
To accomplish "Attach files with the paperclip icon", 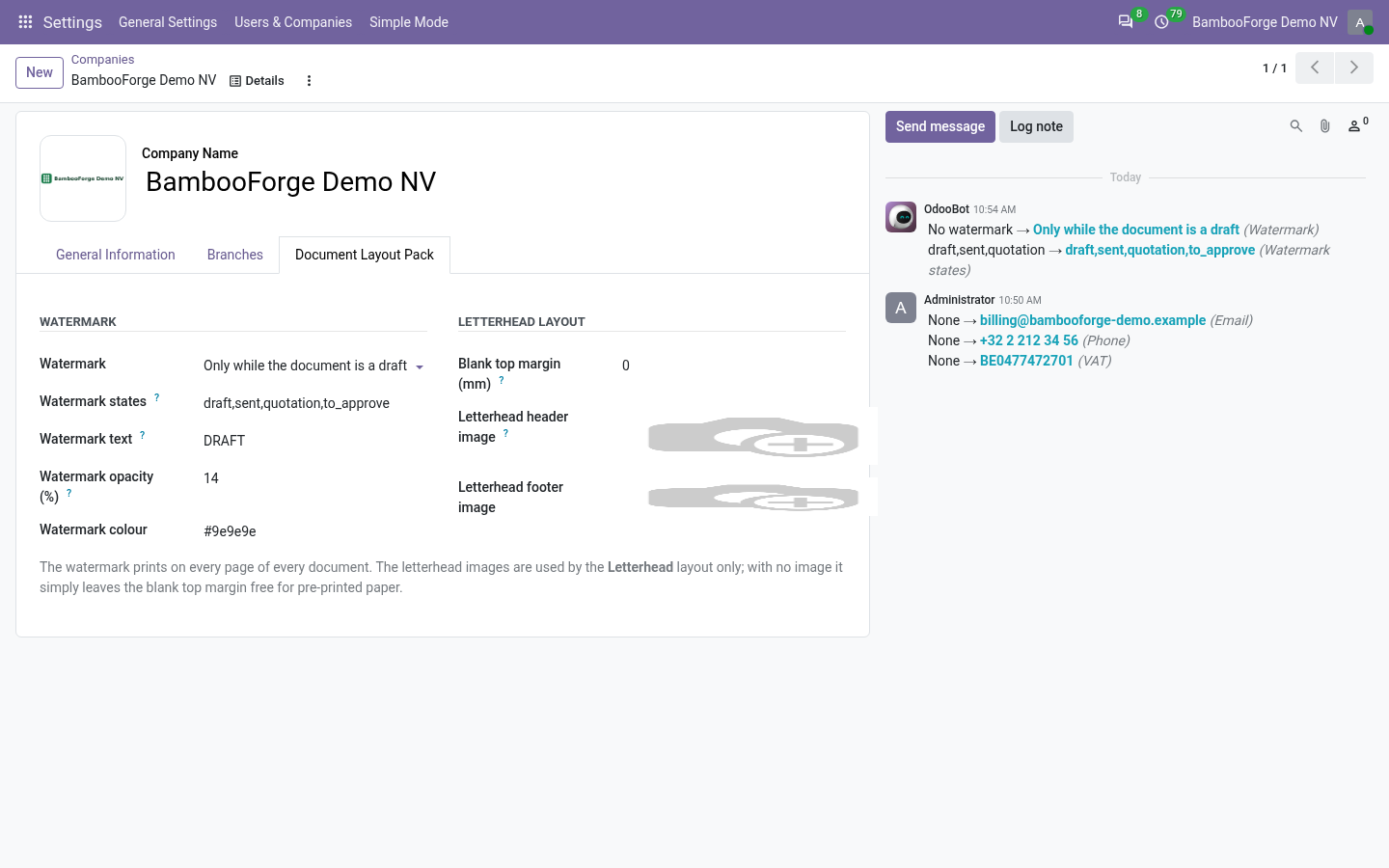I will coord(1325,126).
